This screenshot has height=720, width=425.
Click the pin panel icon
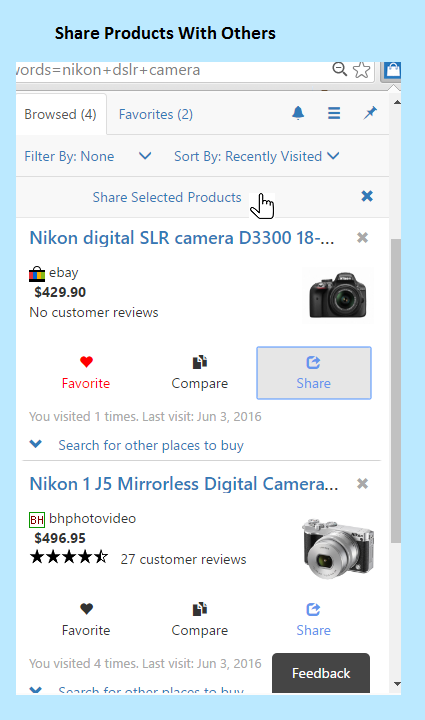(x=370, y=113)
